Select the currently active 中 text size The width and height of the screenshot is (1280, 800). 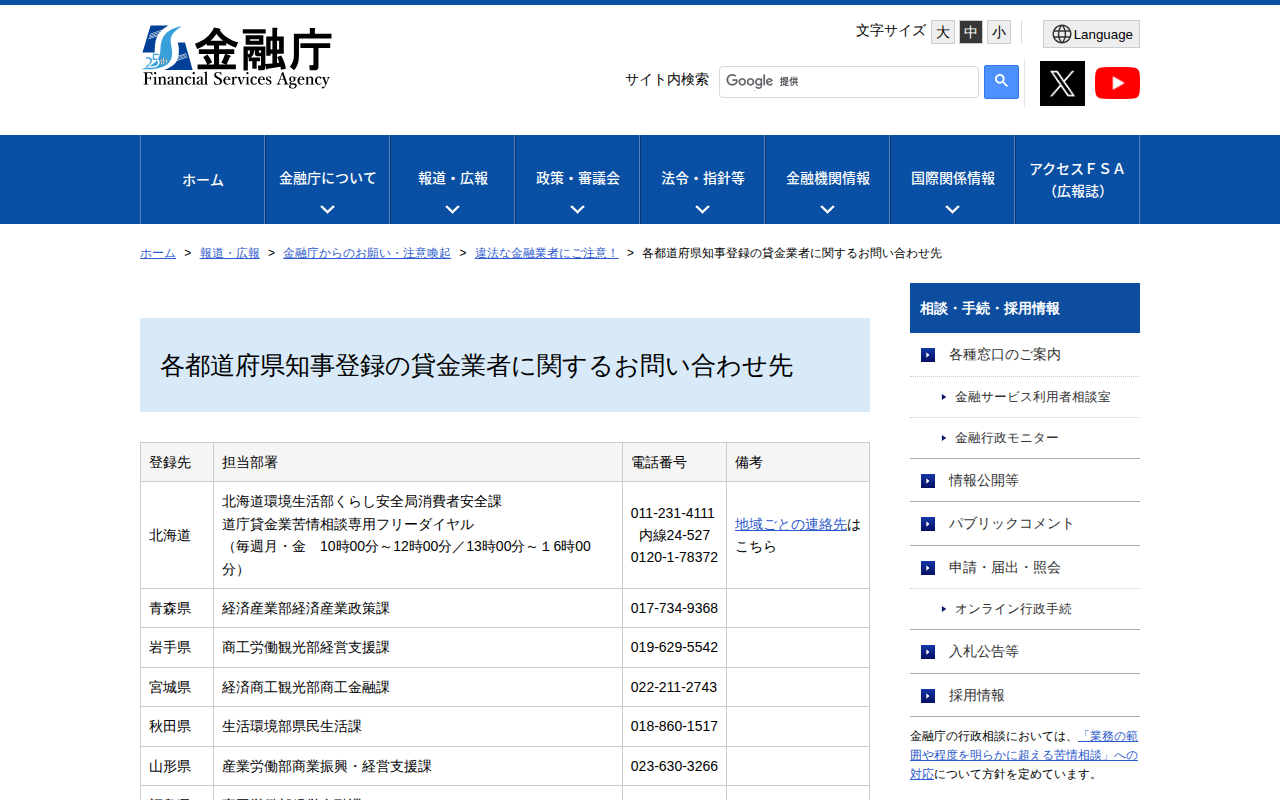coord(970,32)
